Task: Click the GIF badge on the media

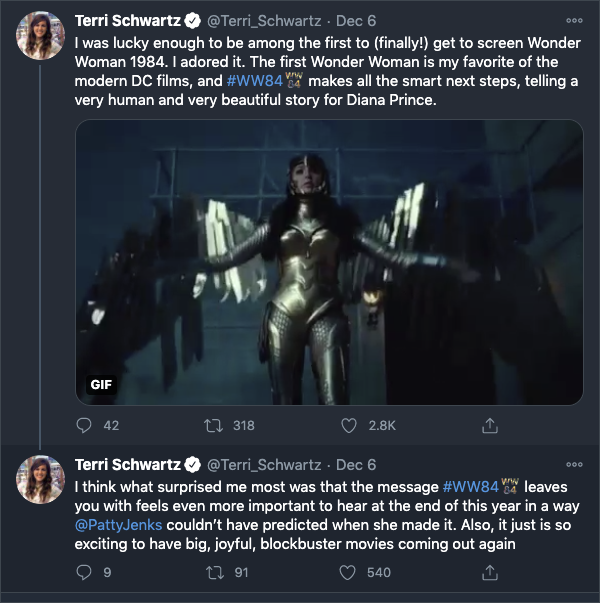Action: pyautogui.click(x=101, y=384)
